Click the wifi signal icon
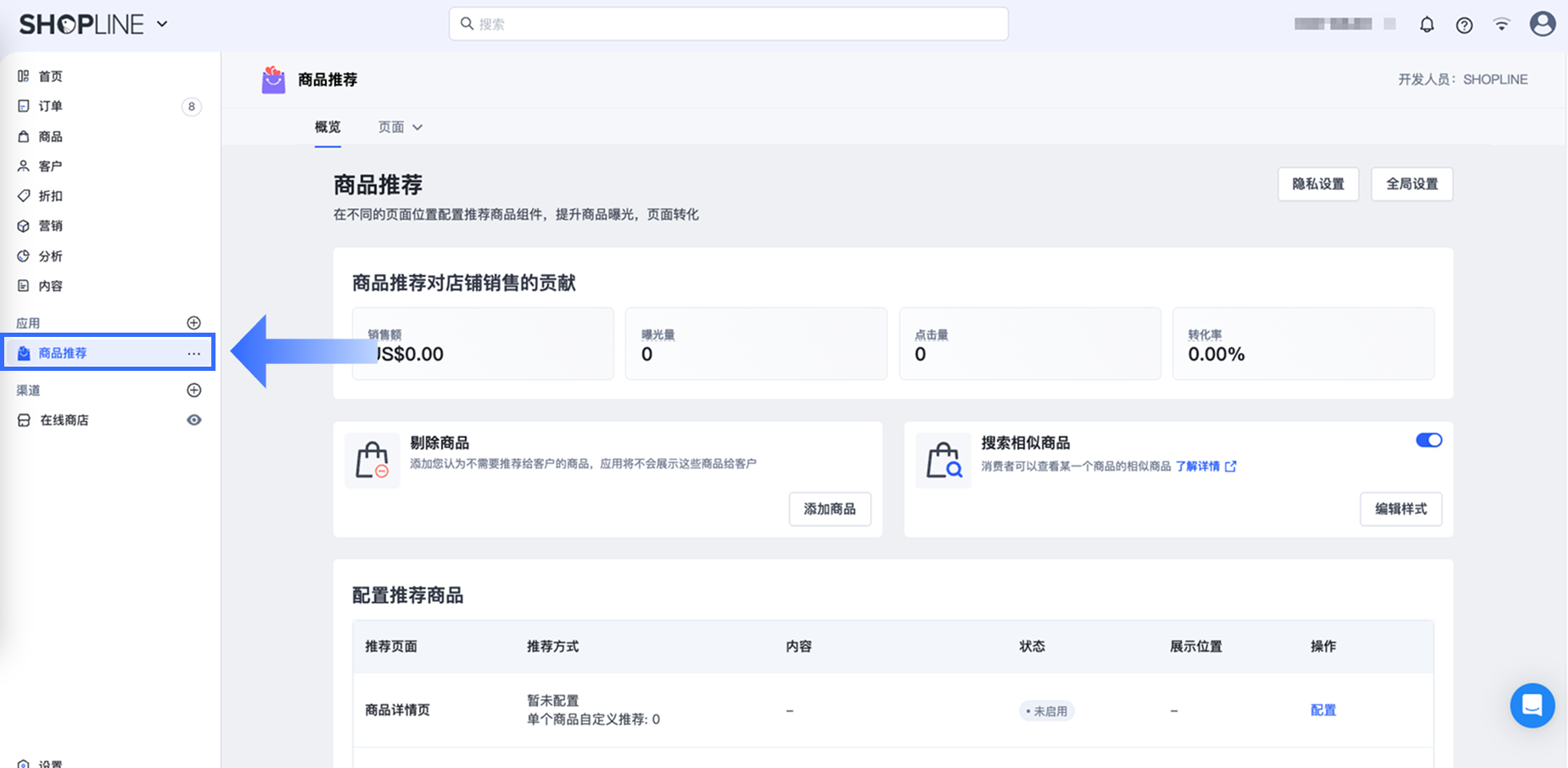The width and height of the screenshot is (1568, 768). pyautogui.click(x=1502, y=24)
